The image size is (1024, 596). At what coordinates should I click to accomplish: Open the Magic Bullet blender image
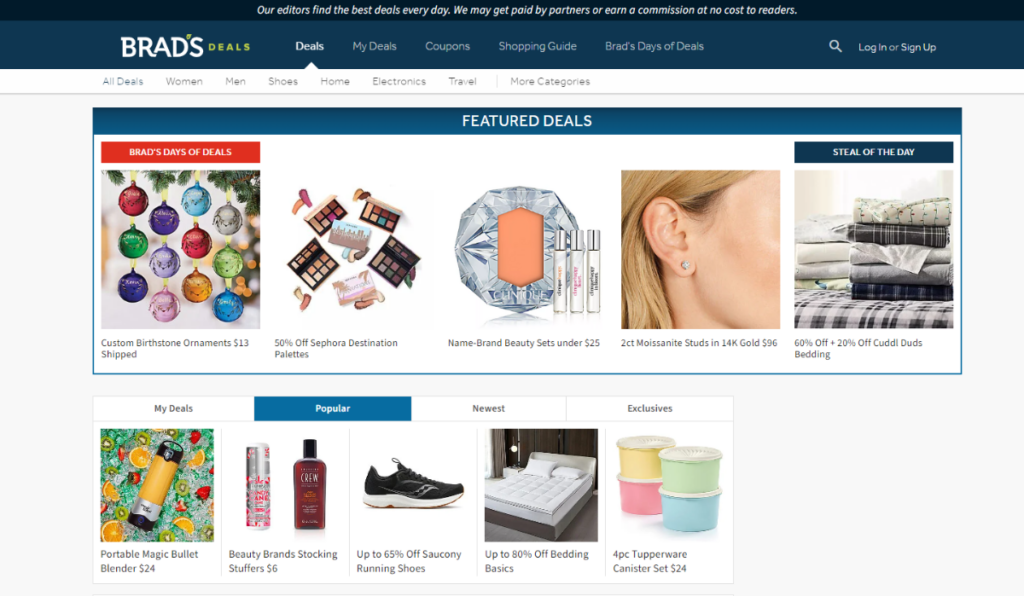point(157,485)
